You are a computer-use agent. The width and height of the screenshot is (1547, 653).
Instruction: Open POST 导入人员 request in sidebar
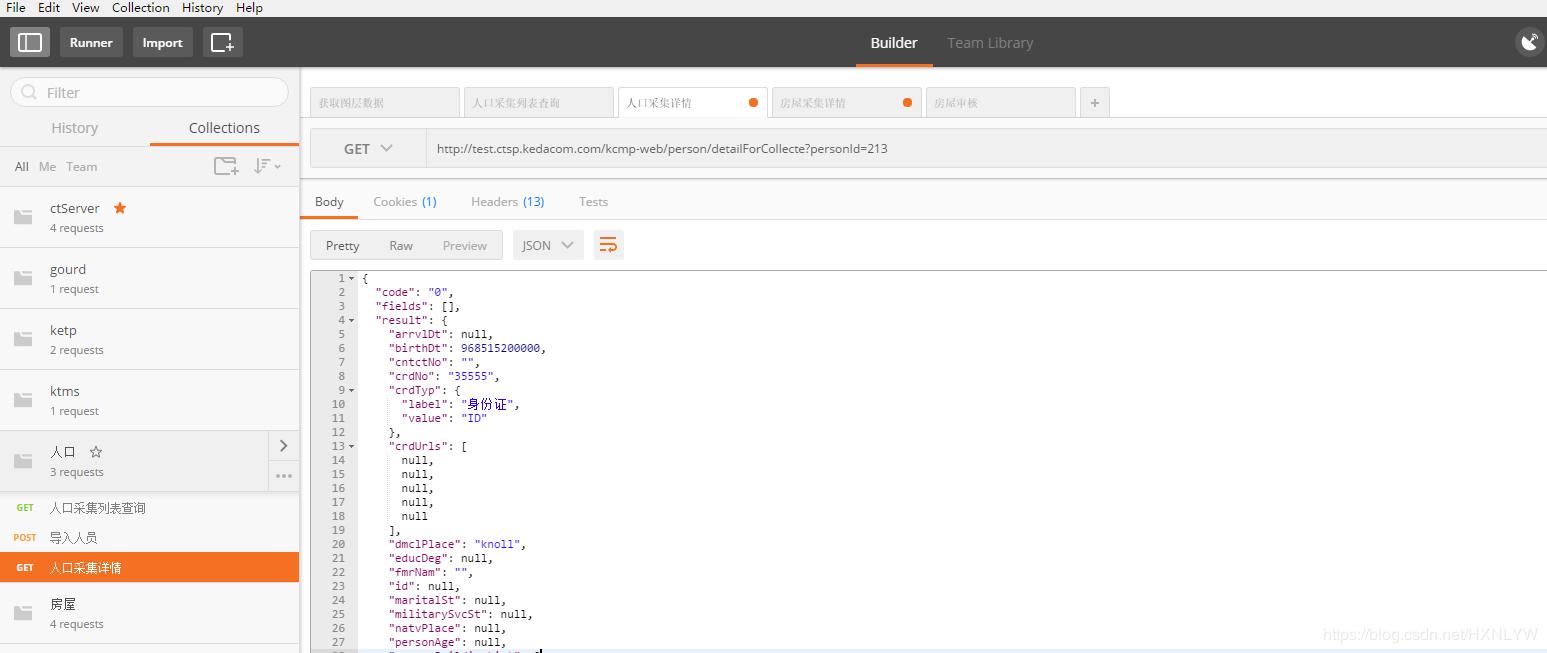150,537
